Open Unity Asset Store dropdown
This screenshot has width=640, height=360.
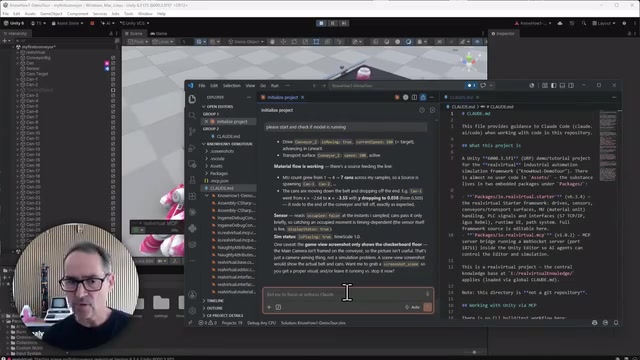coord(67,23)
